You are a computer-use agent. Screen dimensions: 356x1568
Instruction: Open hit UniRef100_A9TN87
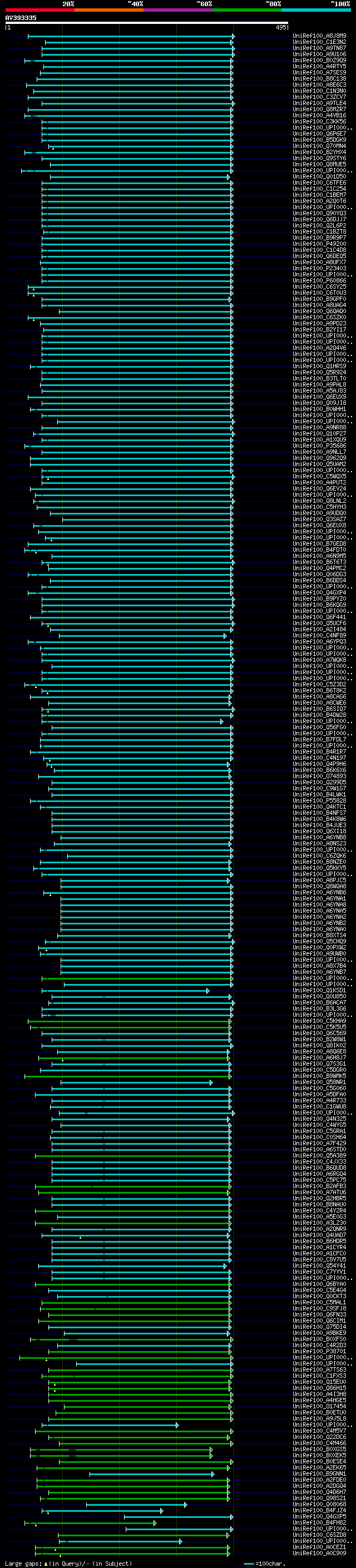319,48
